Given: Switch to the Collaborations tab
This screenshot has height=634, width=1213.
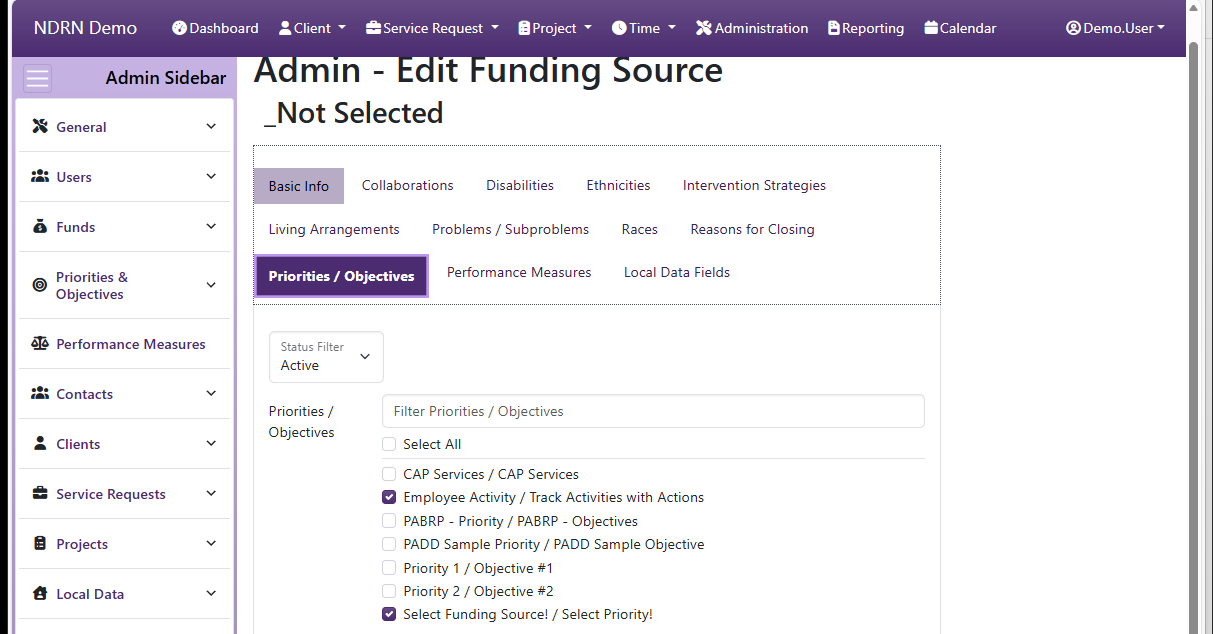Looking at the screenshot, I should 408,185.
